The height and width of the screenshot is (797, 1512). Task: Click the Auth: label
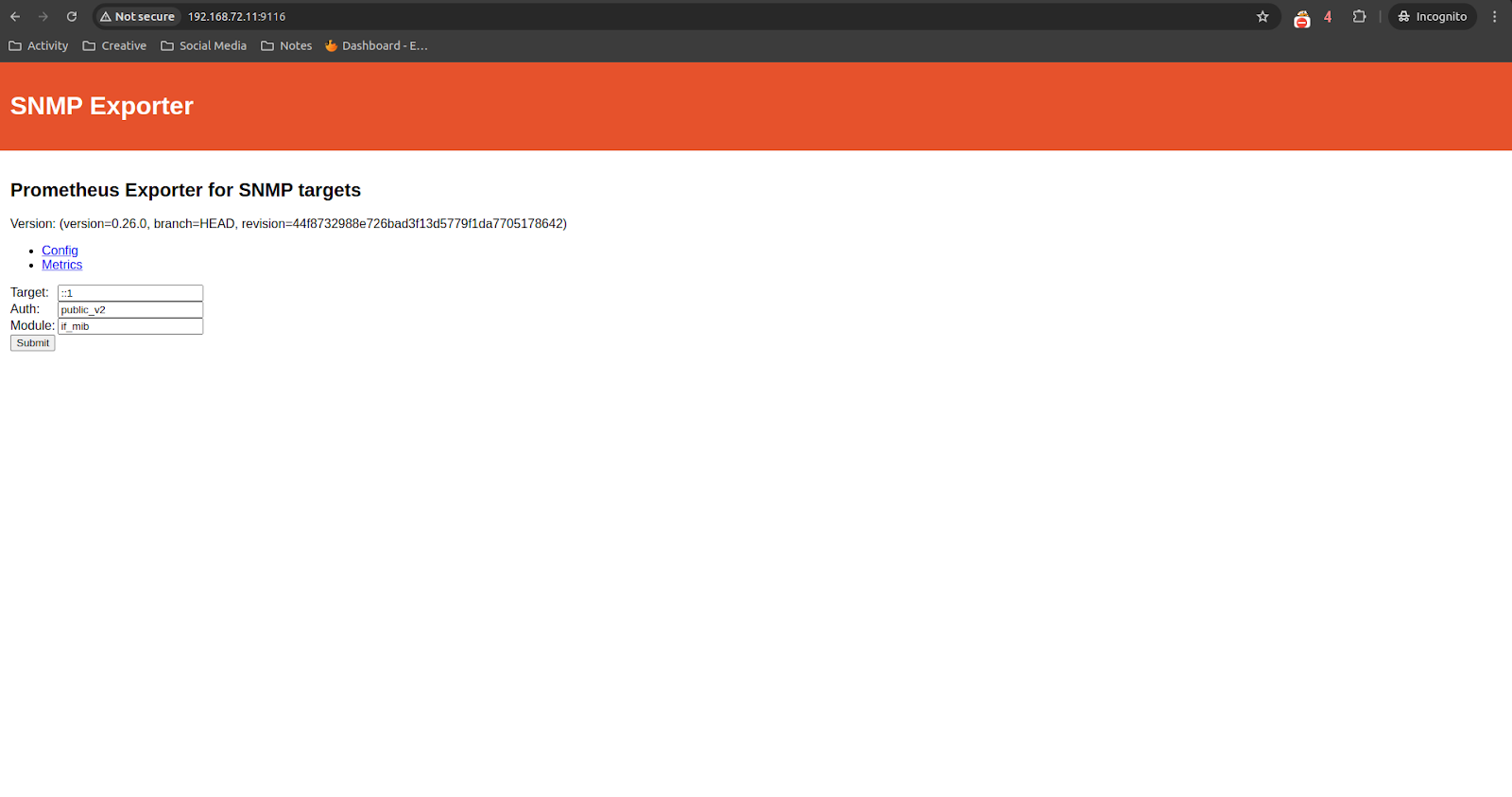click(25, 309)
